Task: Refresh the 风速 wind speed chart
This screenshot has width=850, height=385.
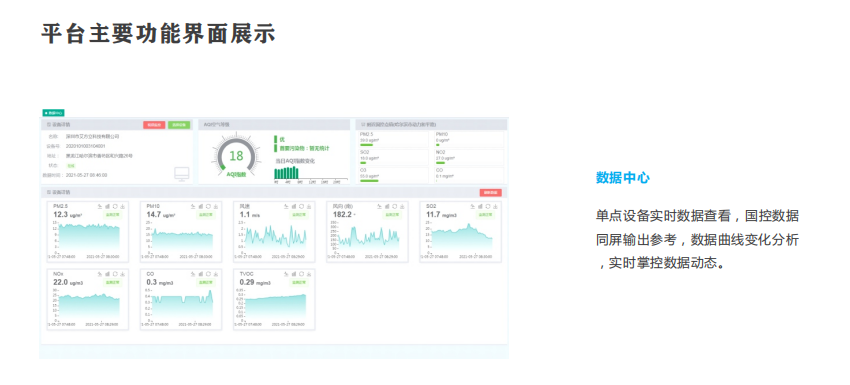Action: click(x=301, y=206)
